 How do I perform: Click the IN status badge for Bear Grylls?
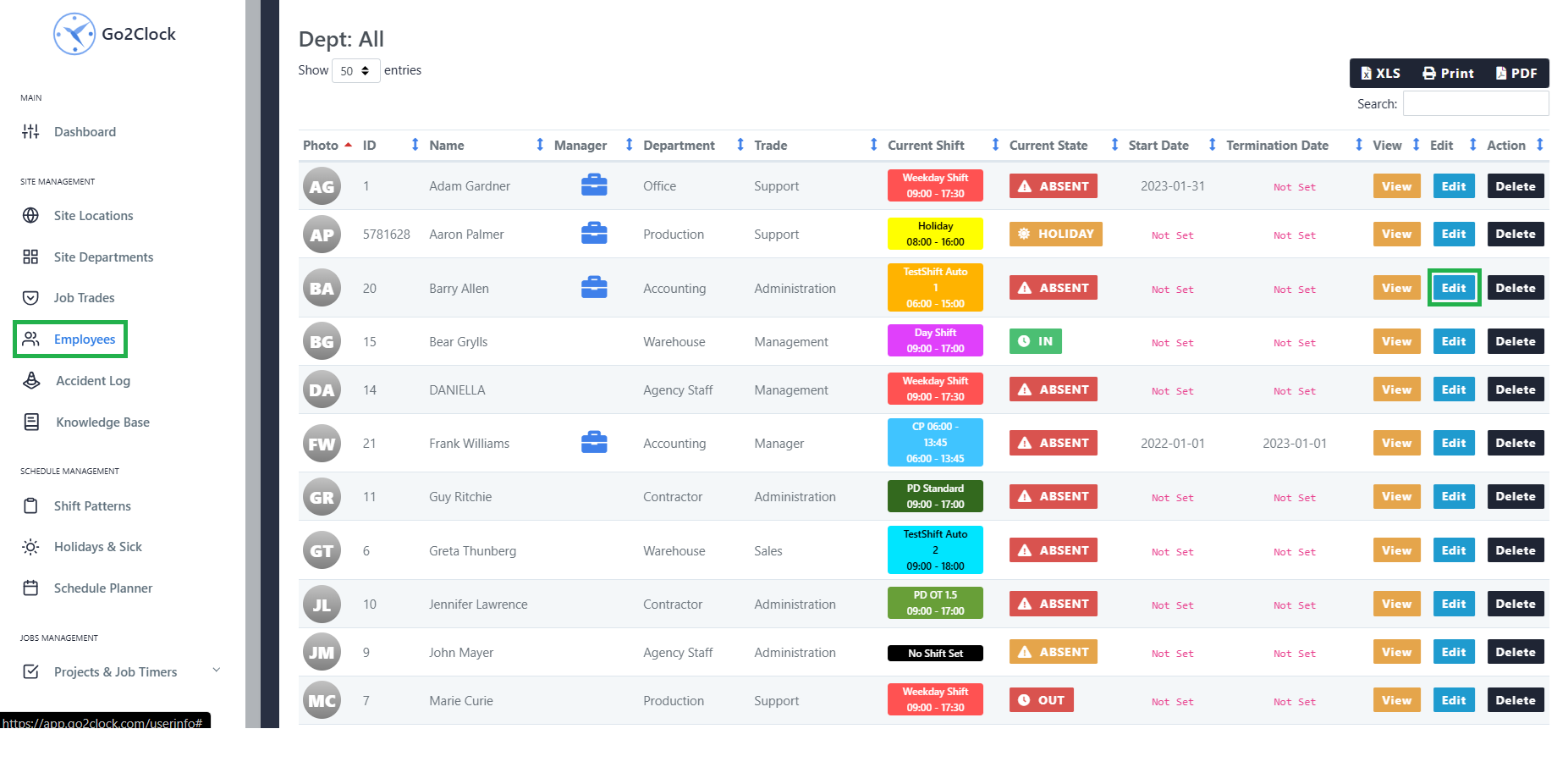pos(1036,341)
